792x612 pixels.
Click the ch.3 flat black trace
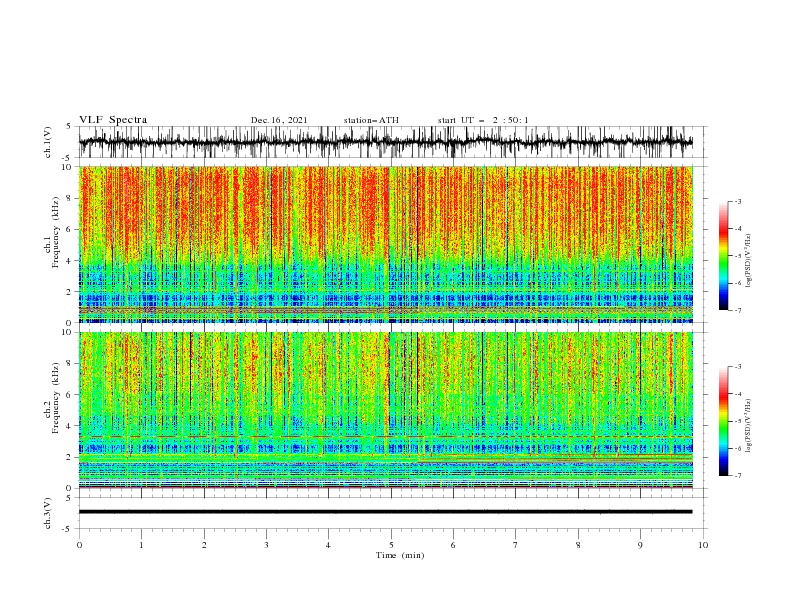pyautogui.click(x=385, y=512)
